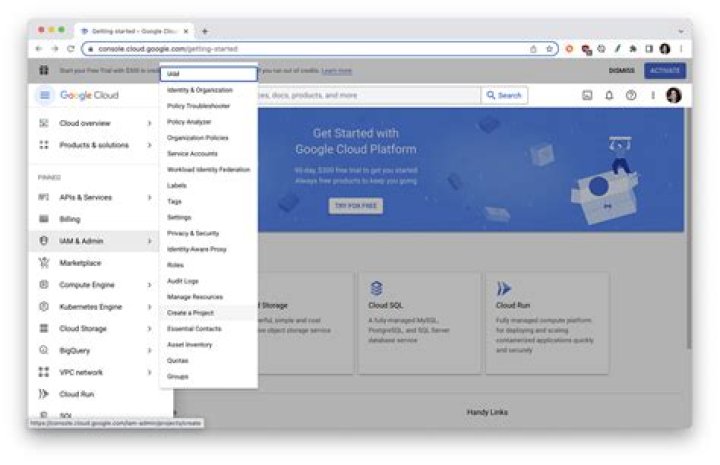The width and height of the screenshot is (720, 465).
Task: Expand the Cloud Storage submenu arrow
Action: point(149,328)
